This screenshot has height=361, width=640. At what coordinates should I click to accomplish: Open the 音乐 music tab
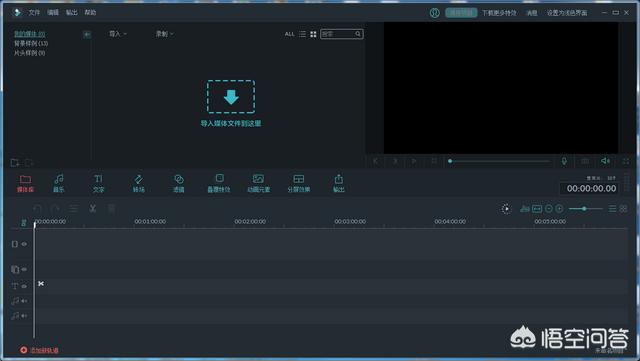click(x=59, y=184)
